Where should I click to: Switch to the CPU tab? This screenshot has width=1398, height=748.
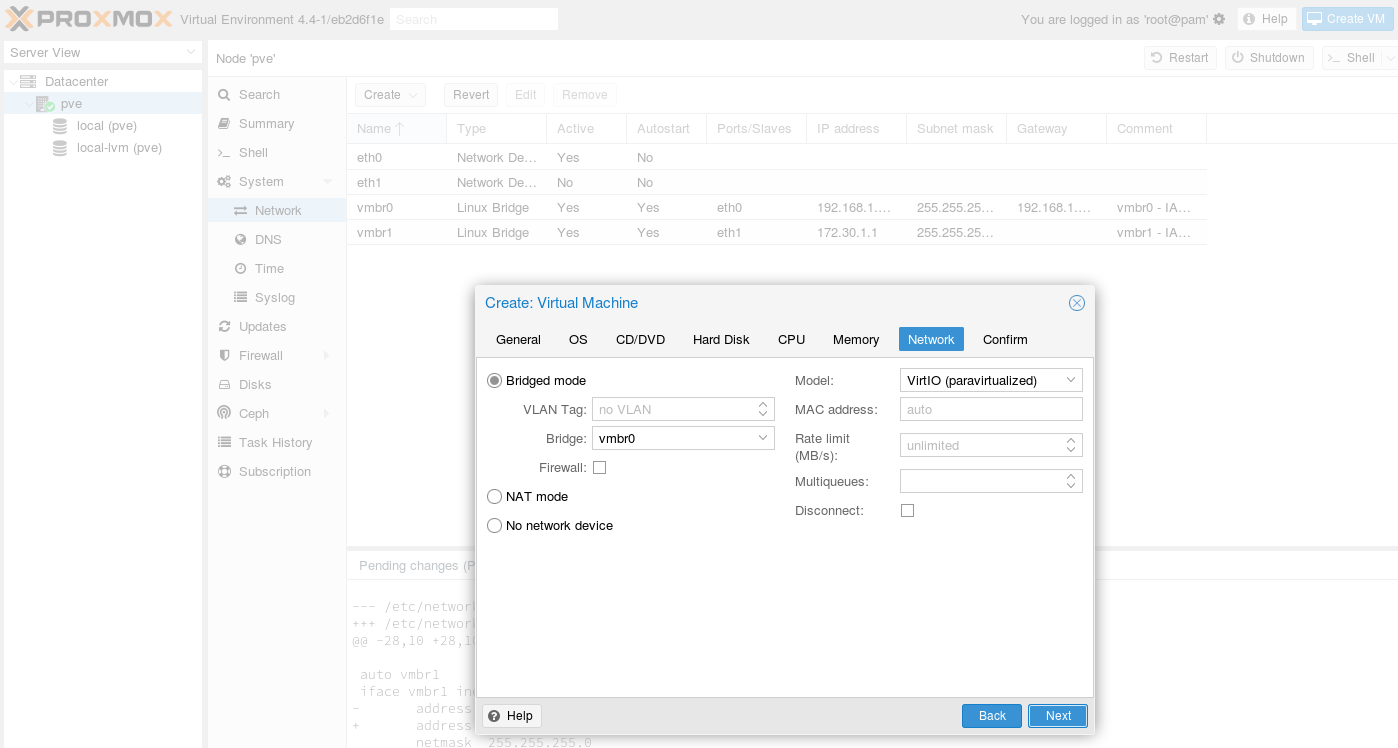click(x=791, y=340)
